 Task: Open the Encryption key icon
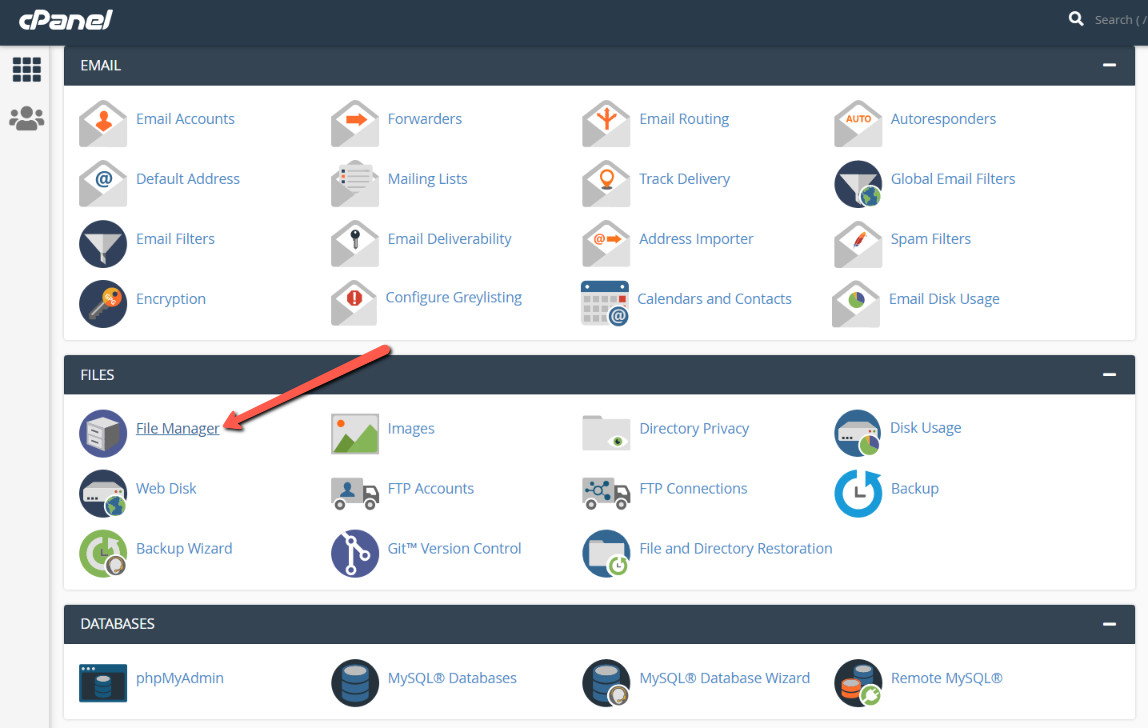pyautogui.click(x=103, y=304)
